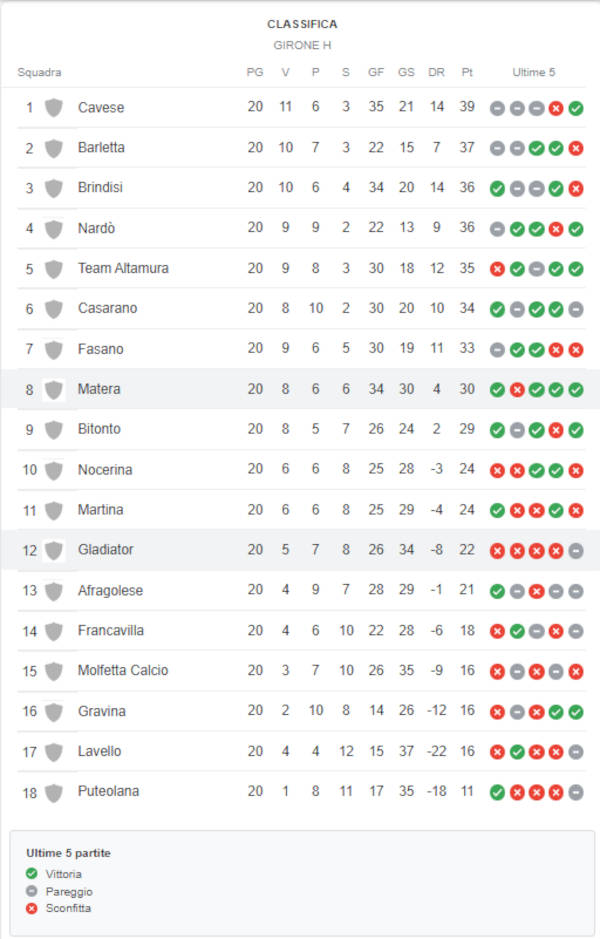The height and width of the screenshot is (939, 600).
Task: Open the Nardò team link
Action: (96, 228)
